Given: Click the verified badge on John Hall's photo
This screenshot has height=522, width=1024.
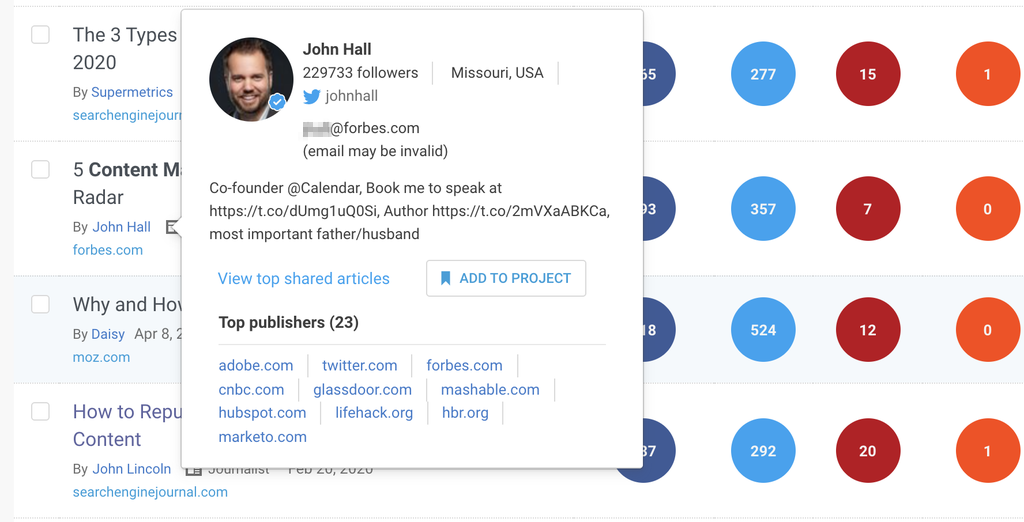Looking at the screenshot, I should [x=278, y=102].
